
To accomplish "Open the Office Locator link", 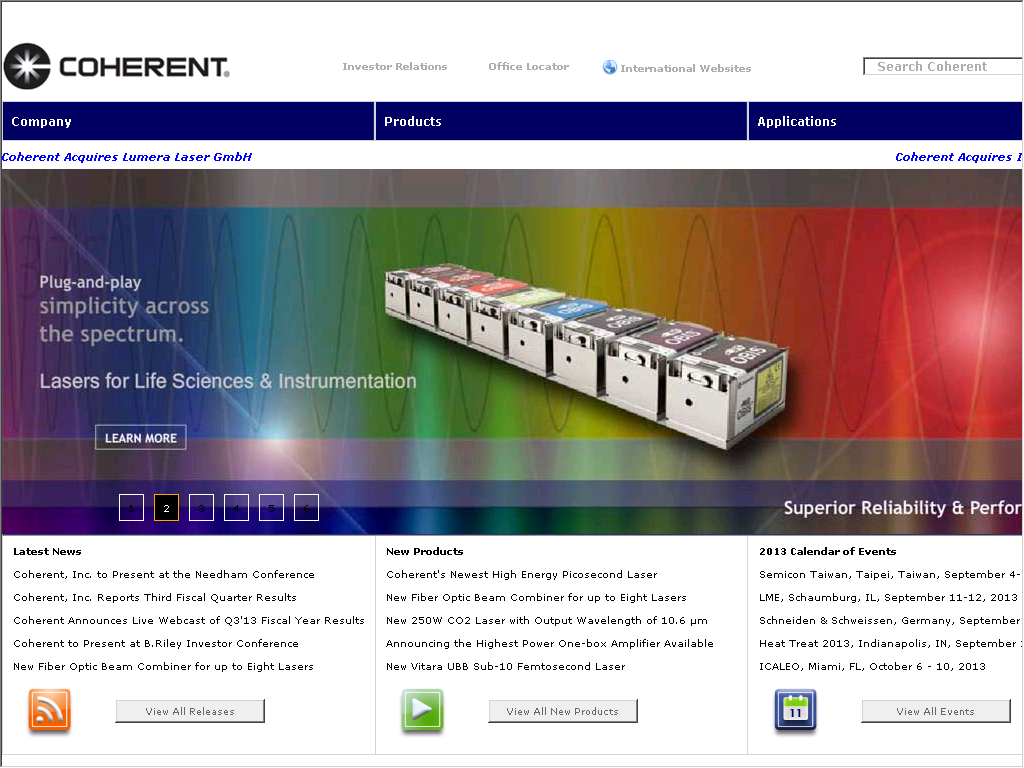I will click(x=528, y=67).
